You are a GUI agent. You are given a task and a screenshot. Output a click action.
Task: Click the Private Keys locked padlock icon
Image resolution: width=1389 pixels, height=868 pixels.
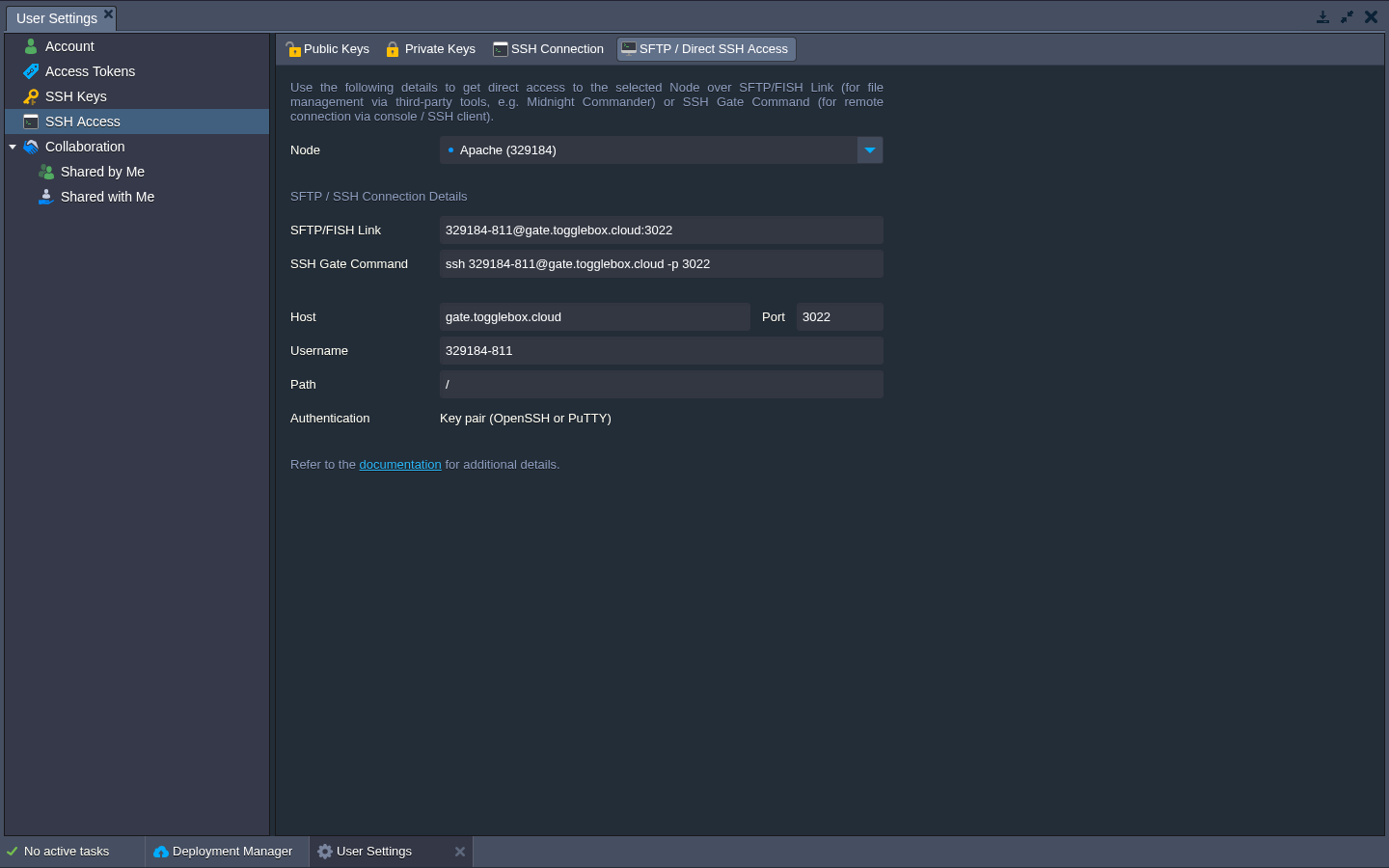coord(393,49)
